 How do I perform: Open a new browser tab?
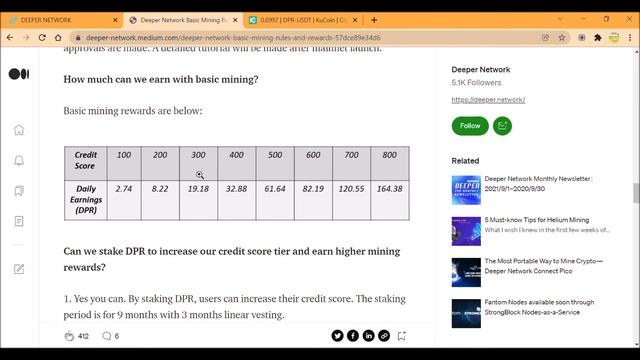coord(374,20)
